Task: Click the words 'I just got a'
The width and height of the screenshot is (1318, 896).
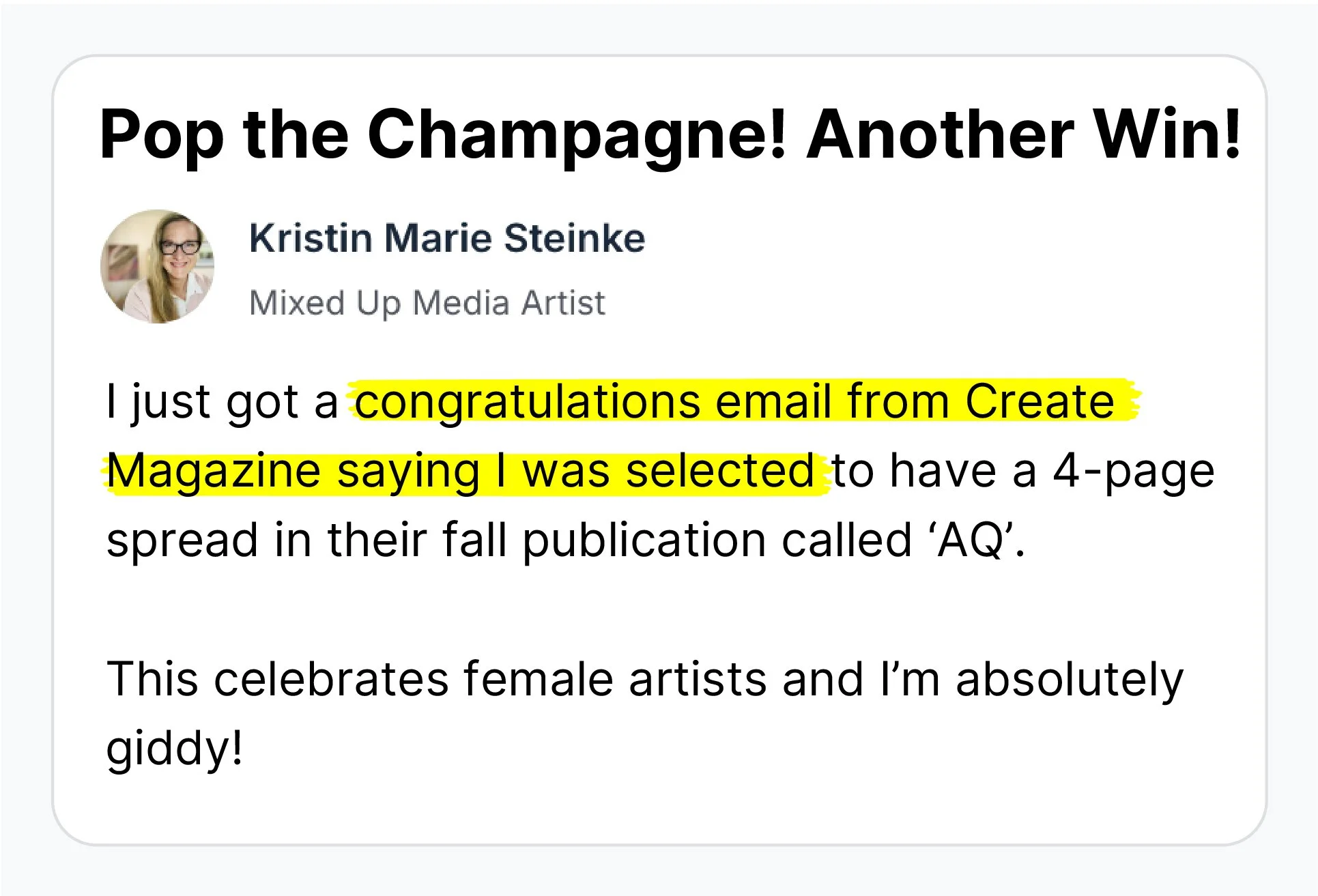Action: point(223,401)
